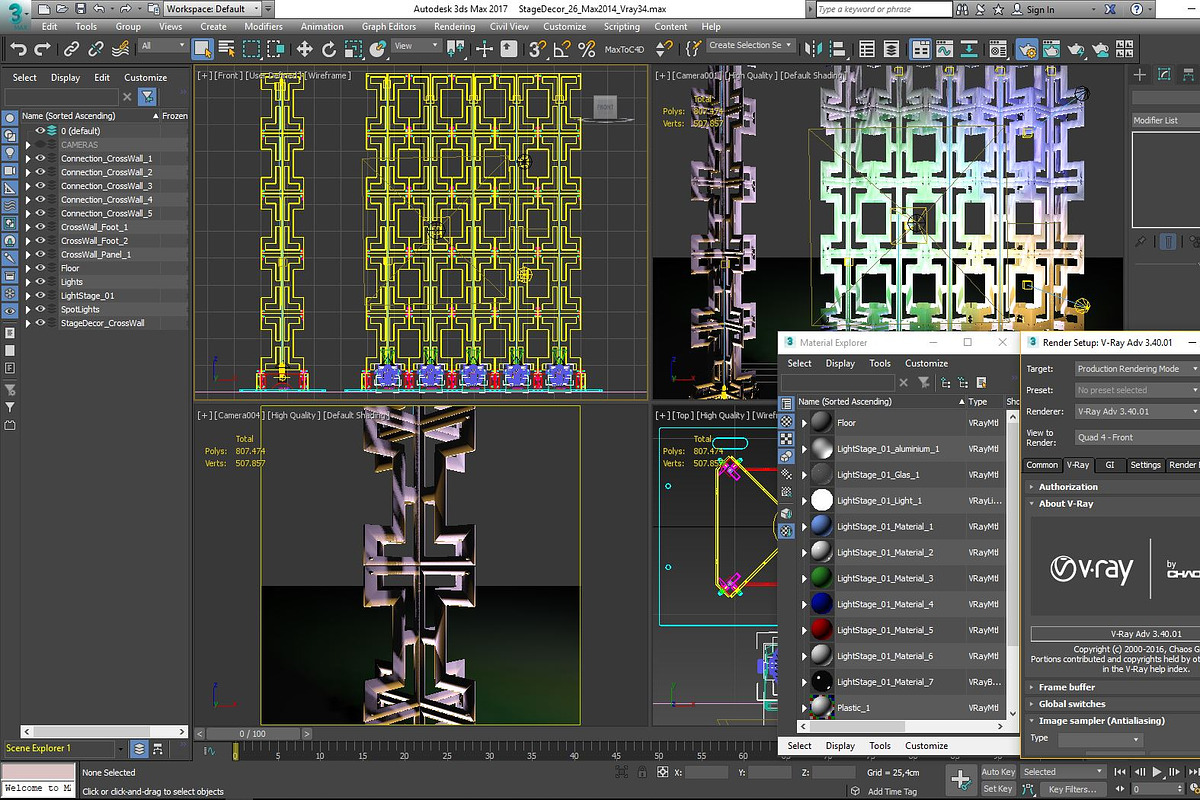Click the Set Key Mode large plus button
This screenshot has height=800, width=1200.
click(960, 780)
